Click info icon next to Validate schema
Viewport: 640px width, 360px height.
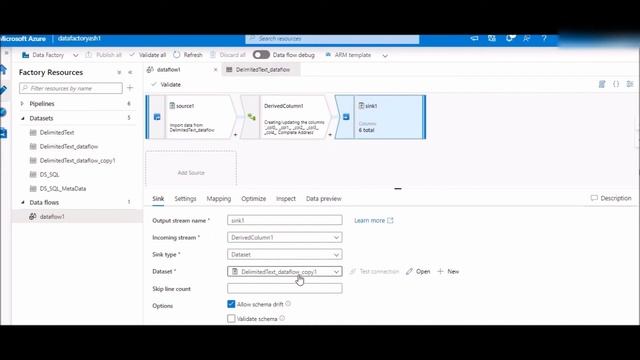point(282,318)
